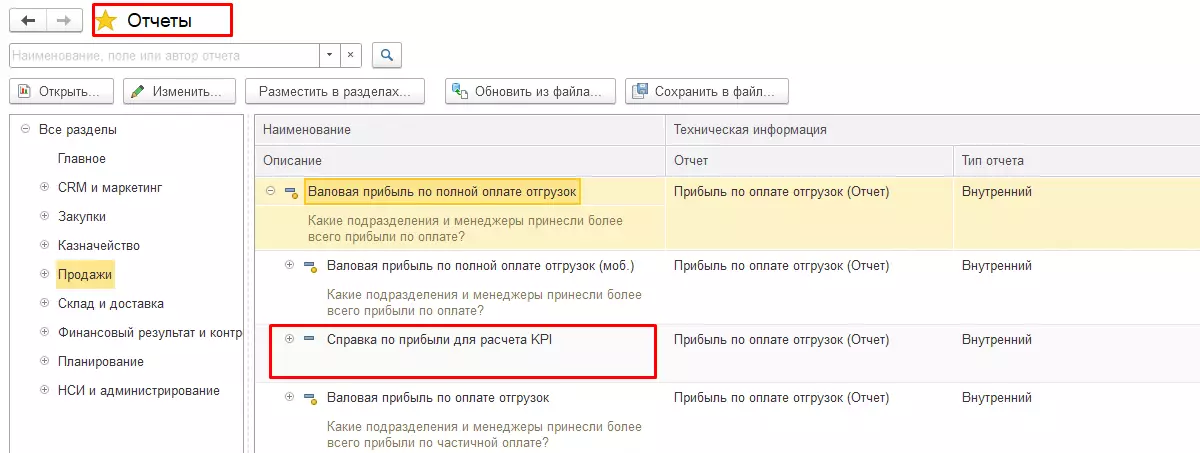Image resolution: width=1200 pixels, height=453 pixels.
Task: Click the favorites star icon
Action: coord(106,20)
